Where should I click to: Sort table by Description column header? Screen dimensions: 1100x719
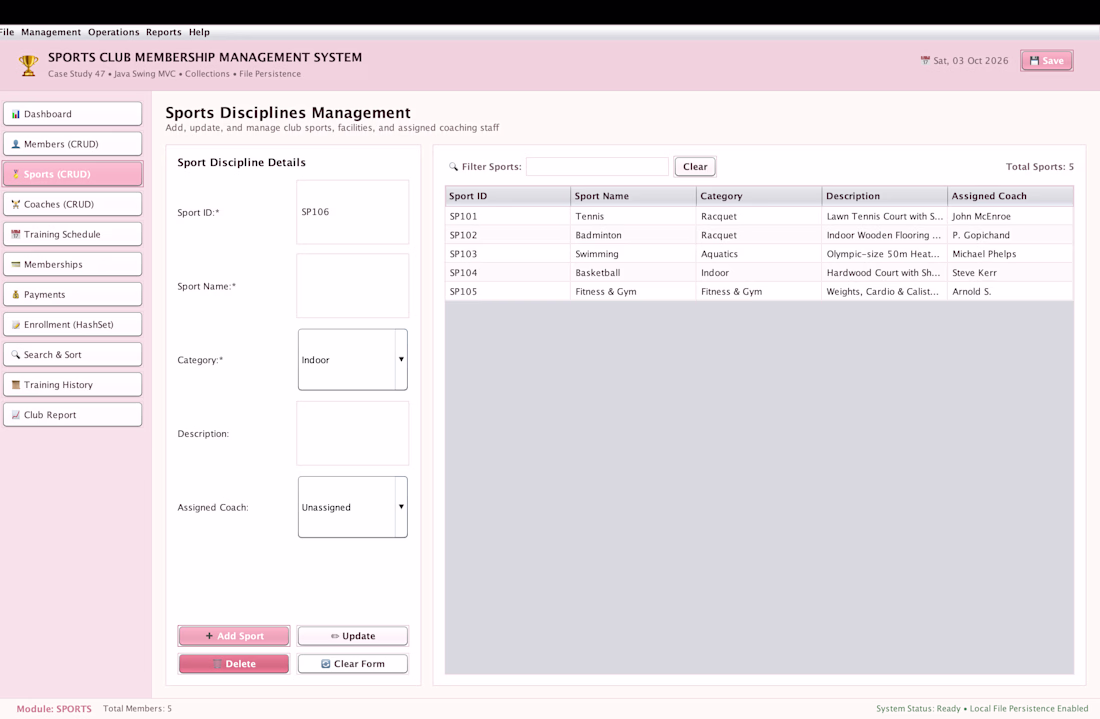point(885,196)
